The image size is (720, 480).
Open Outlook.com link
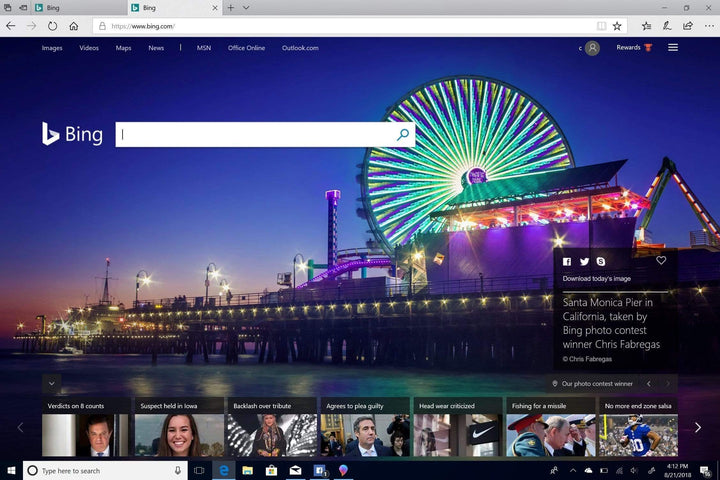[300, 48]
